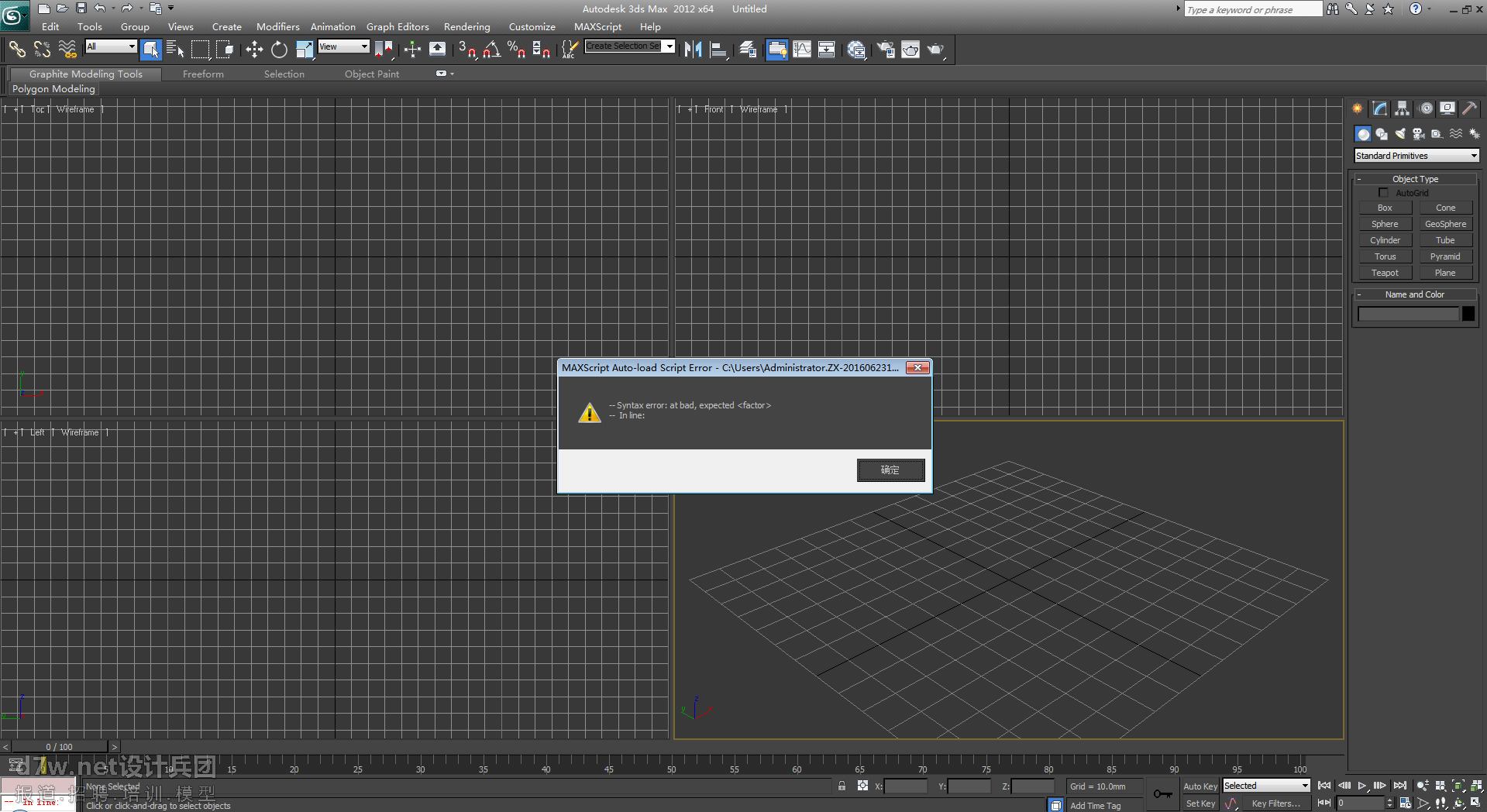The image size is (1487, 812).
Task: Switch to Freeform ribbon tab
Action: point(203,74)
